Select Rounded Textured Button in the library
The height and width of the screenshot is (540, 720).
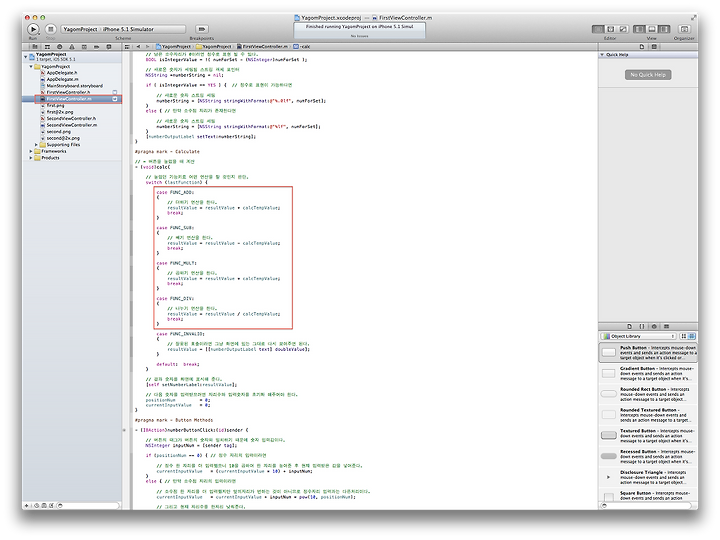(x=648, y=415)
